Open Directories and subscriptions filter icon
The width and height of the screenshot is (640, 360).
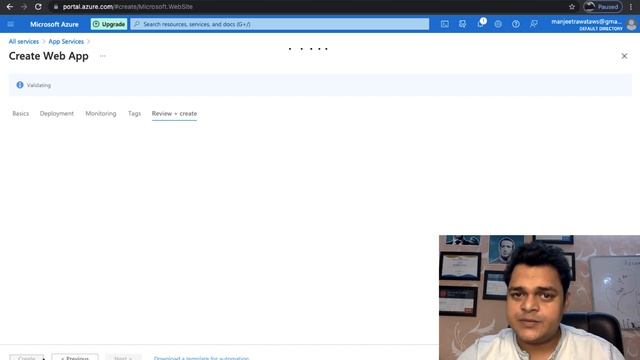click(x=462, y=24)
